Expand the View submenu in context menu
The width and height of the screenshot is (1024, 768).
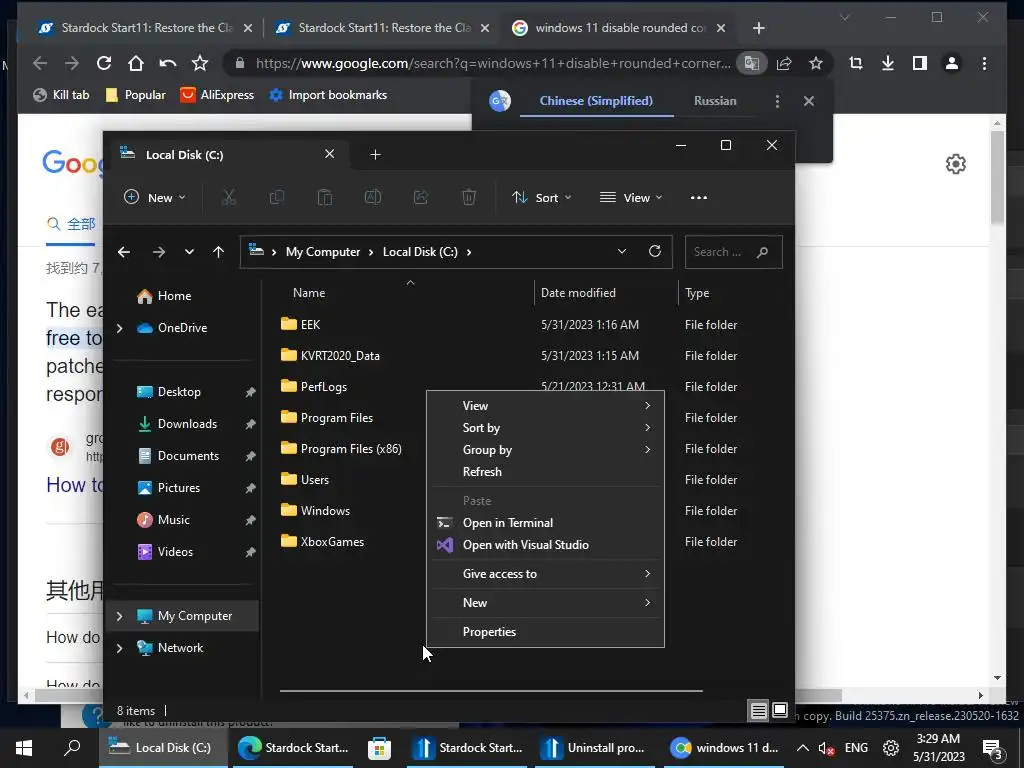[545, 406]
